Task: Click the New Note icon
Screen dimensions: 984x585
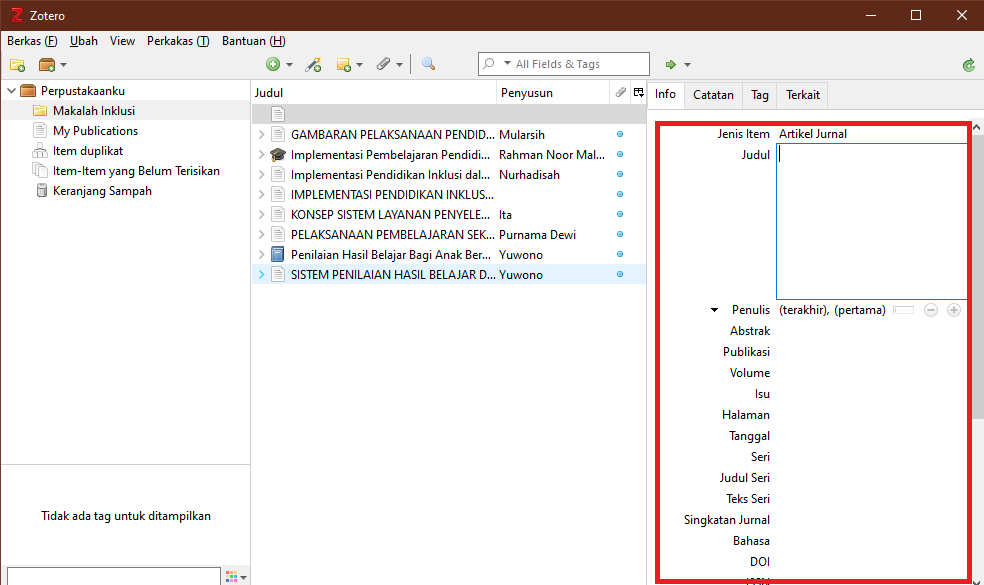Action: pos(343,64)
